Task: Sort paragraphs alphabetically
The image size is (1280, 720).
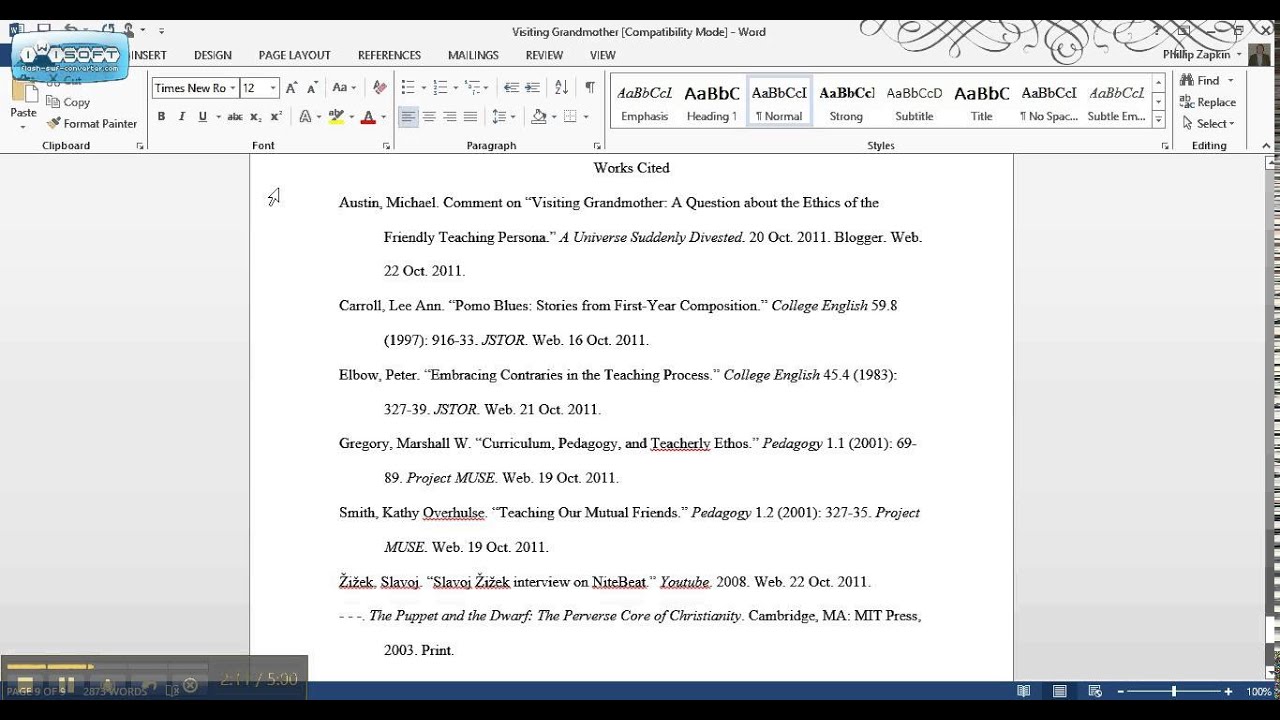Action: (x=561, y=88)
